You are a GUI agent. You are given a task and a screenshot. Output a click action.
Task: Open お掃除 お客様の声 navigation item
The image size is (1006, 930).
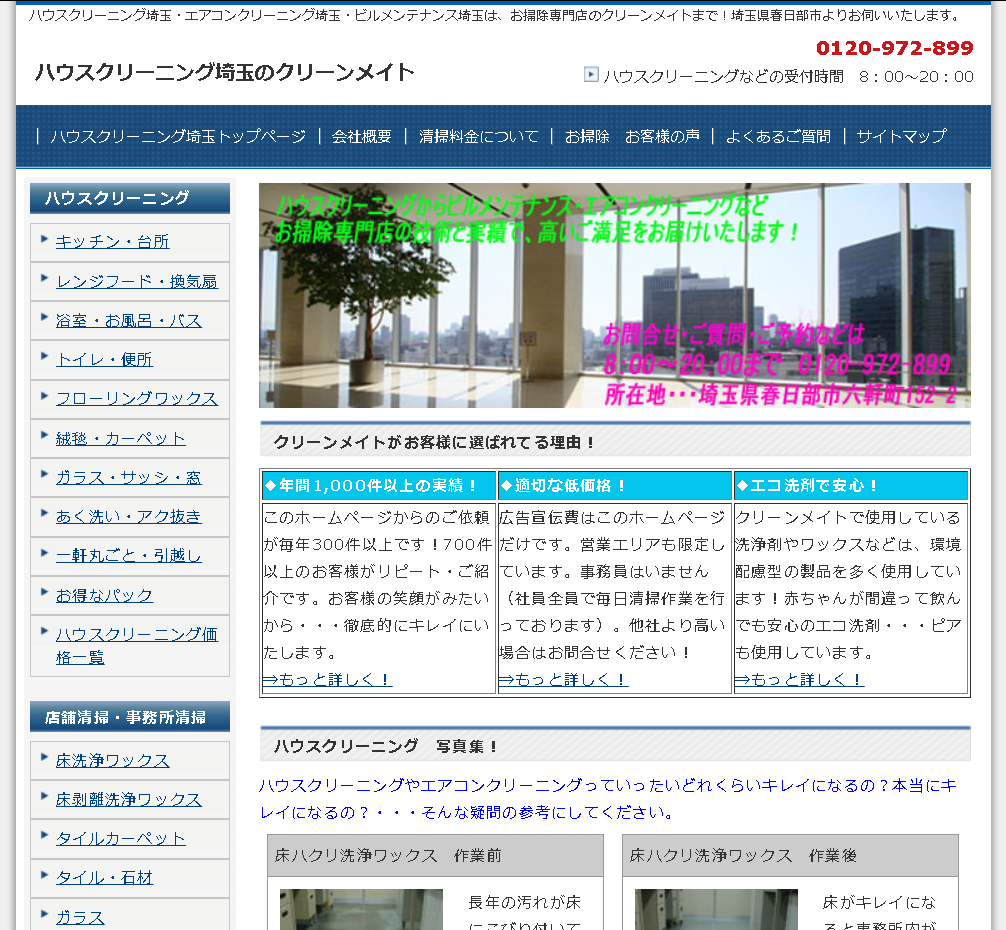[632, 136]
